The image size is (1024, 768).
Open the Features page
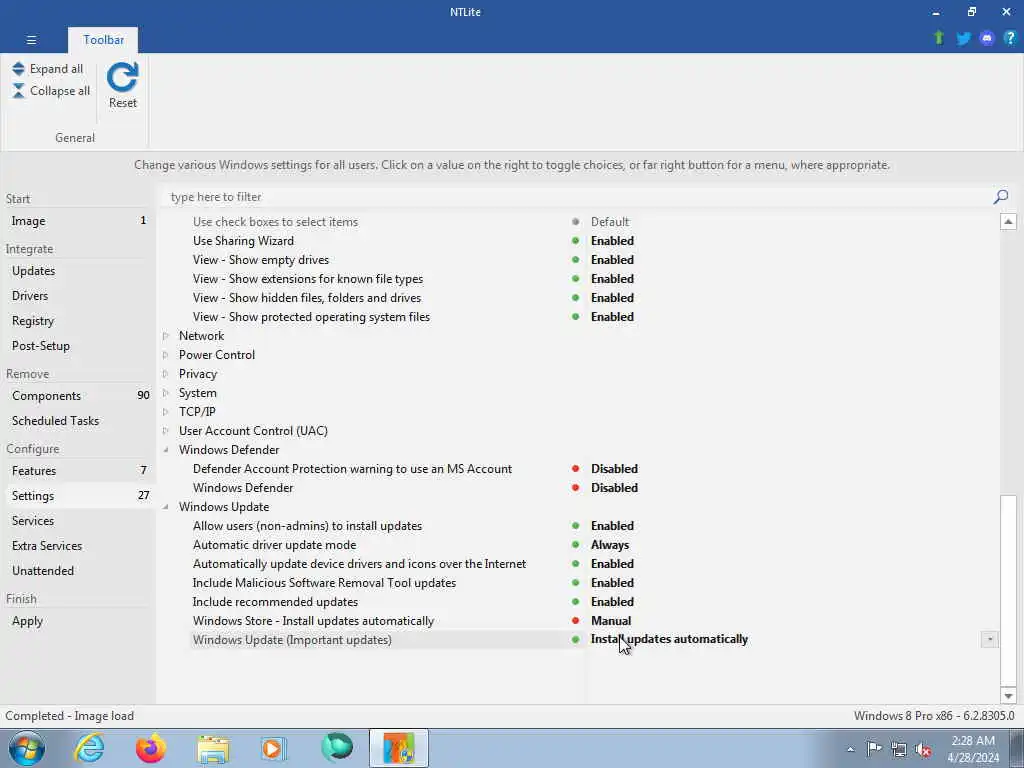pos(78,471)
